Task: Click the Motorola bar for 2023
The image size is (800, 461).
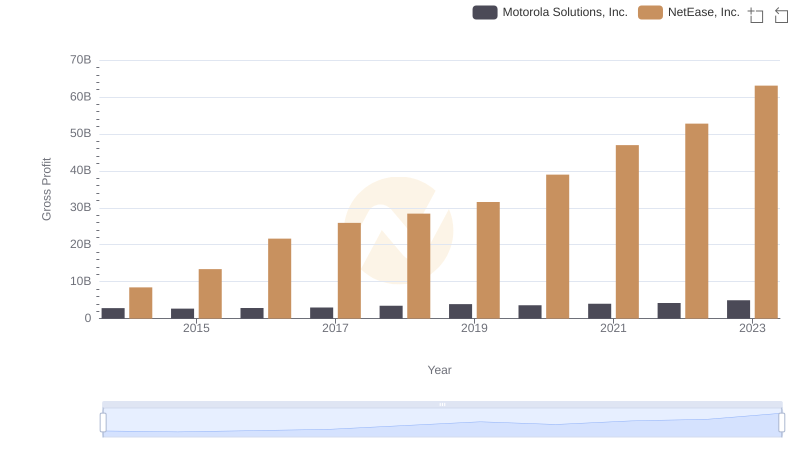Action: pyautogui.click(x=738, y=309)
